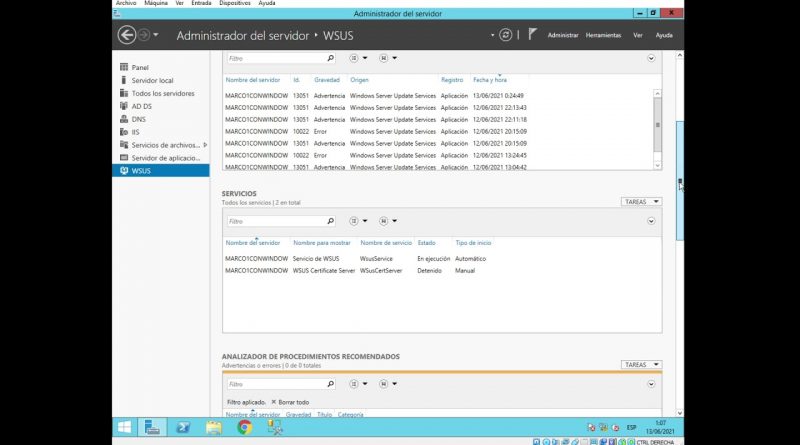
Task: Open the Archivo menu of the VM window
Action: (126, 3)
